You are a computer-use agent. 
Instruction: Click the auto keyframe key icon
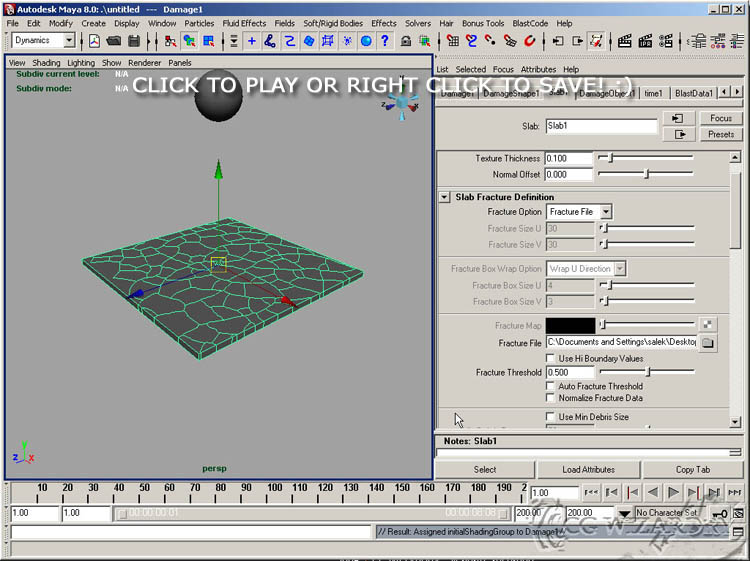click(x=720, y=513)
